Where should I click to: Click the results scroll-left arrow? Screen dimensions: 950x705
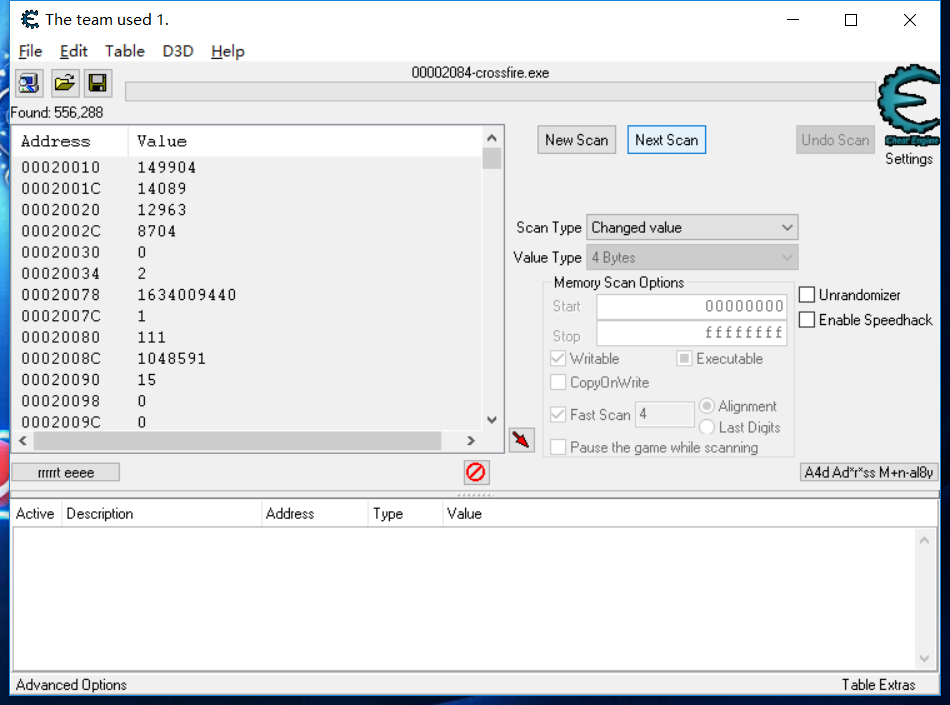23,441
